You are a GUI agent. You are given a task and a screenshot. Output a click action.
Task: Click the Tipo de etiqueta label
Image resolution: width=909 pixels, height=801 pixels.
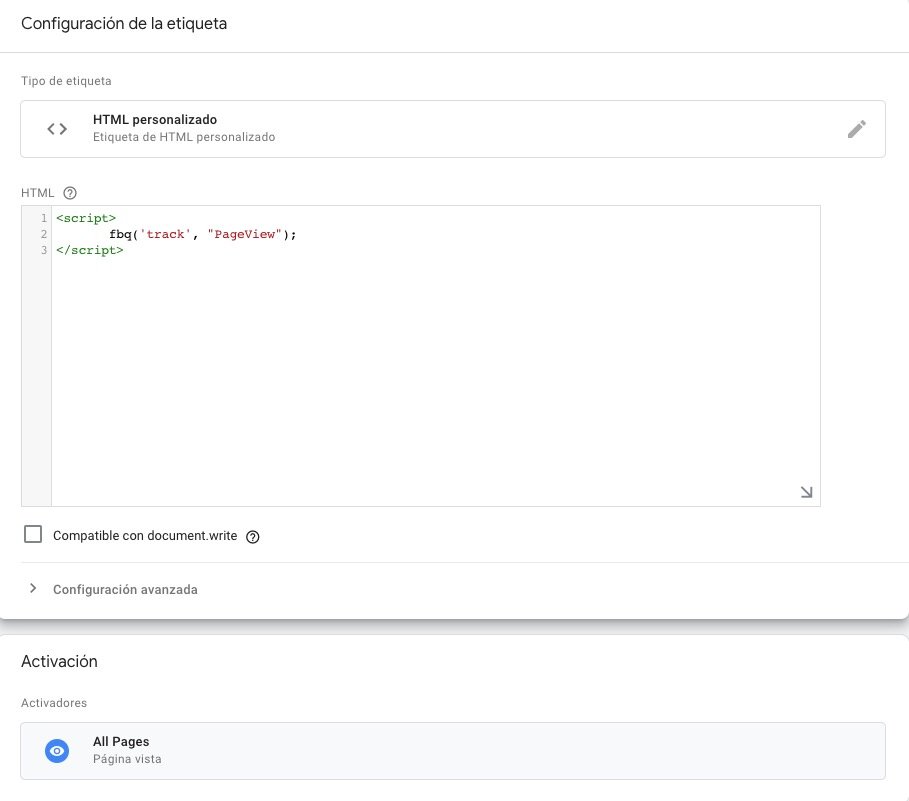click(x=66, y=81)
